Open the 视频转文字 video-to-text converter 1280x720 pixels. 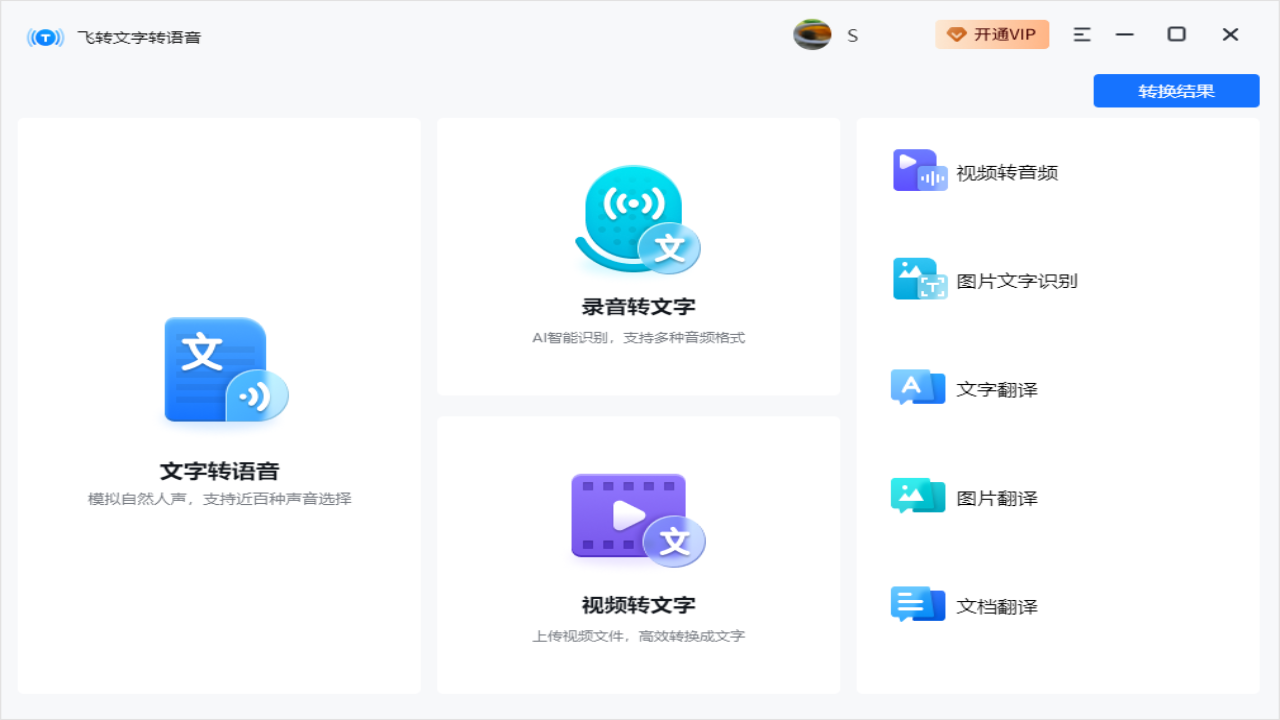pyautogui.click(x=637, y=555)
